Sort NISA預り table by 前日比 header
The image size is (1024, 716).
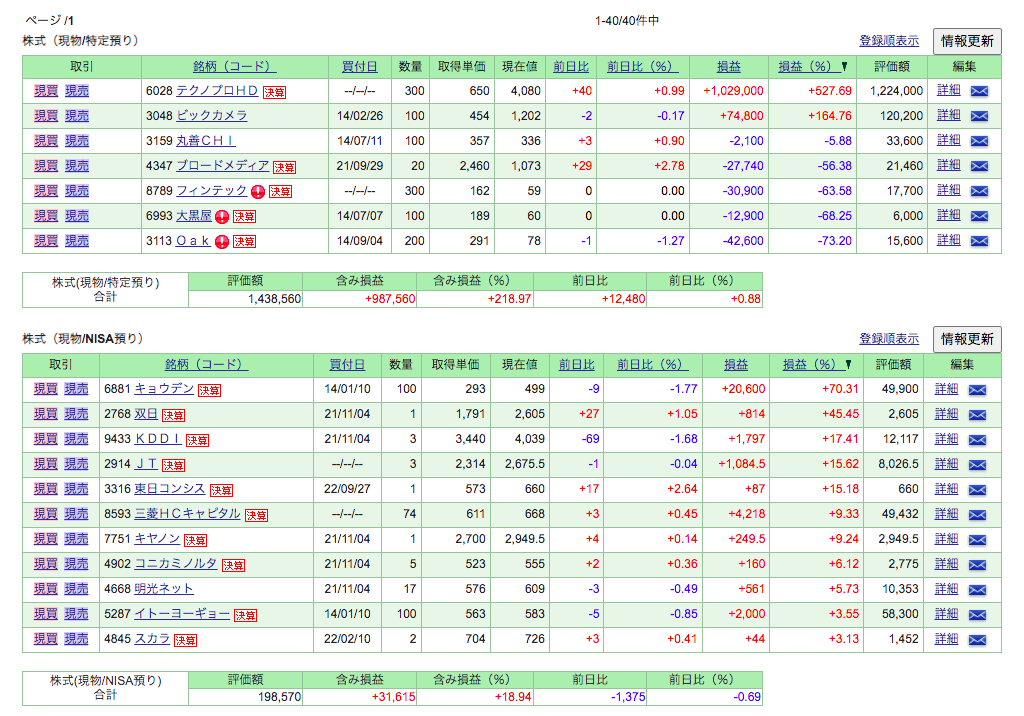tap(576, 365)
